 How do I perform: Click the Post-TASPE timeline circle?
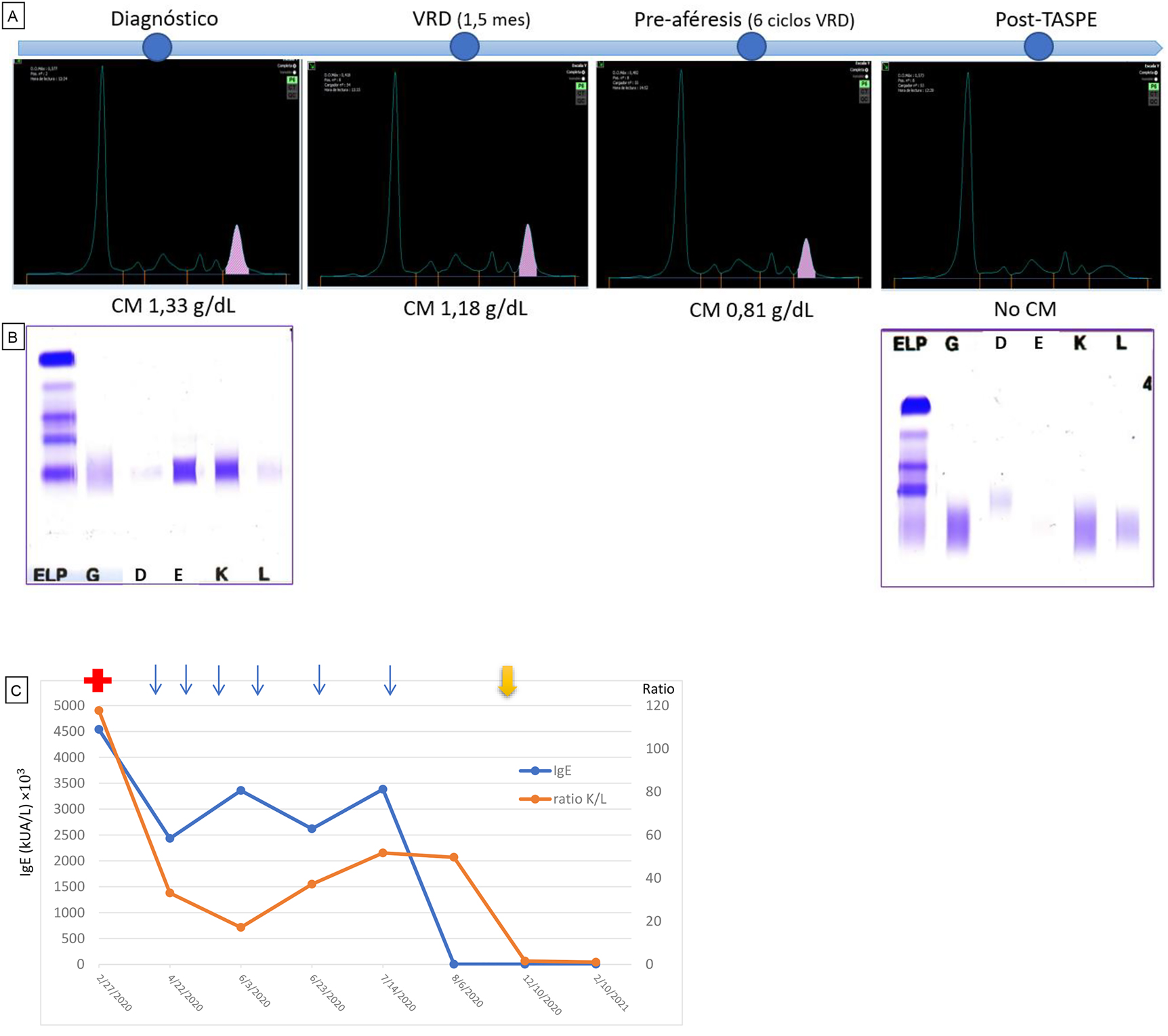(1040, 46)
